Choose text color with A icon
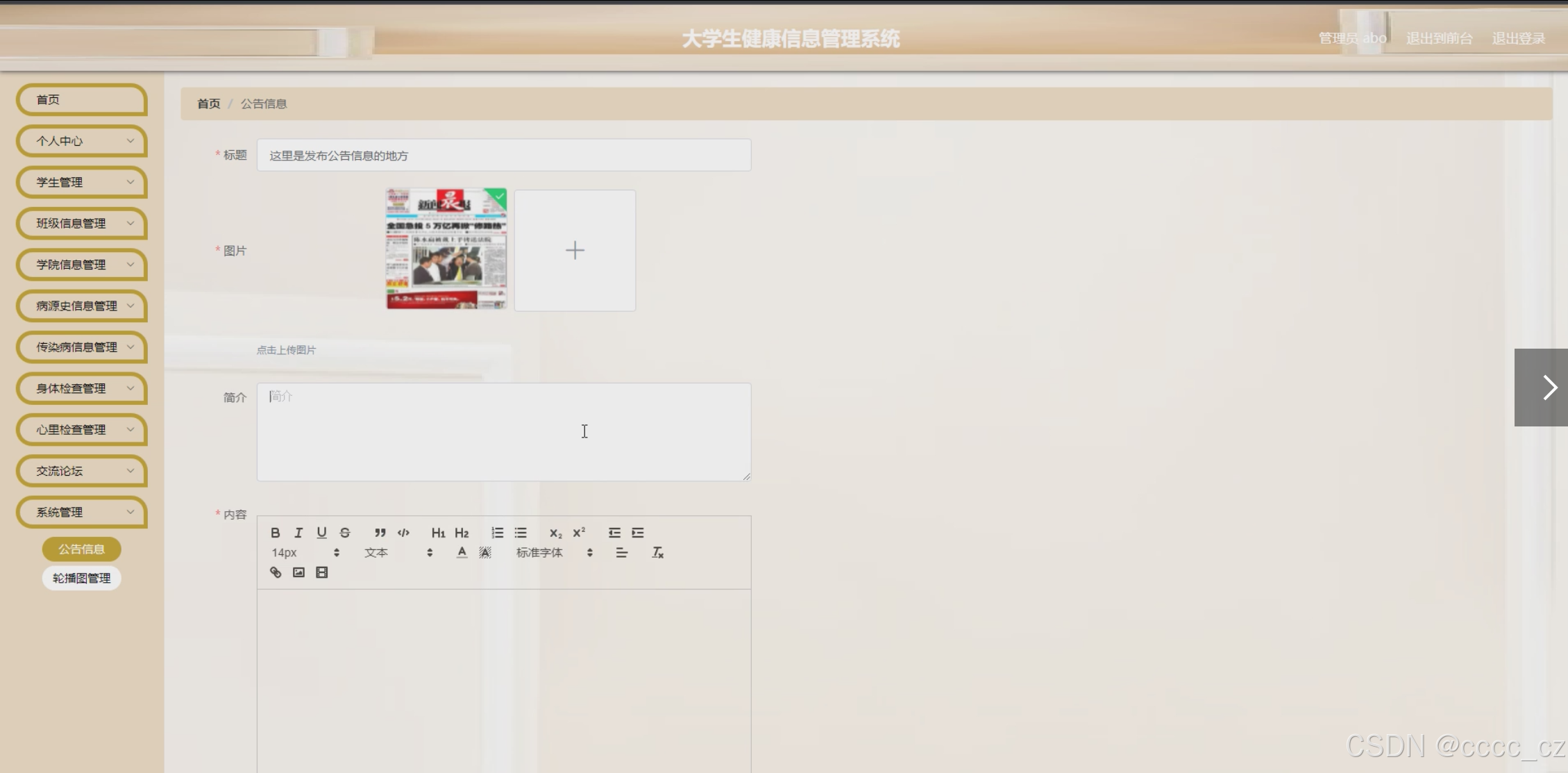Image resolution: width=1568 pixels, height=773 pixels. (462, 553)
